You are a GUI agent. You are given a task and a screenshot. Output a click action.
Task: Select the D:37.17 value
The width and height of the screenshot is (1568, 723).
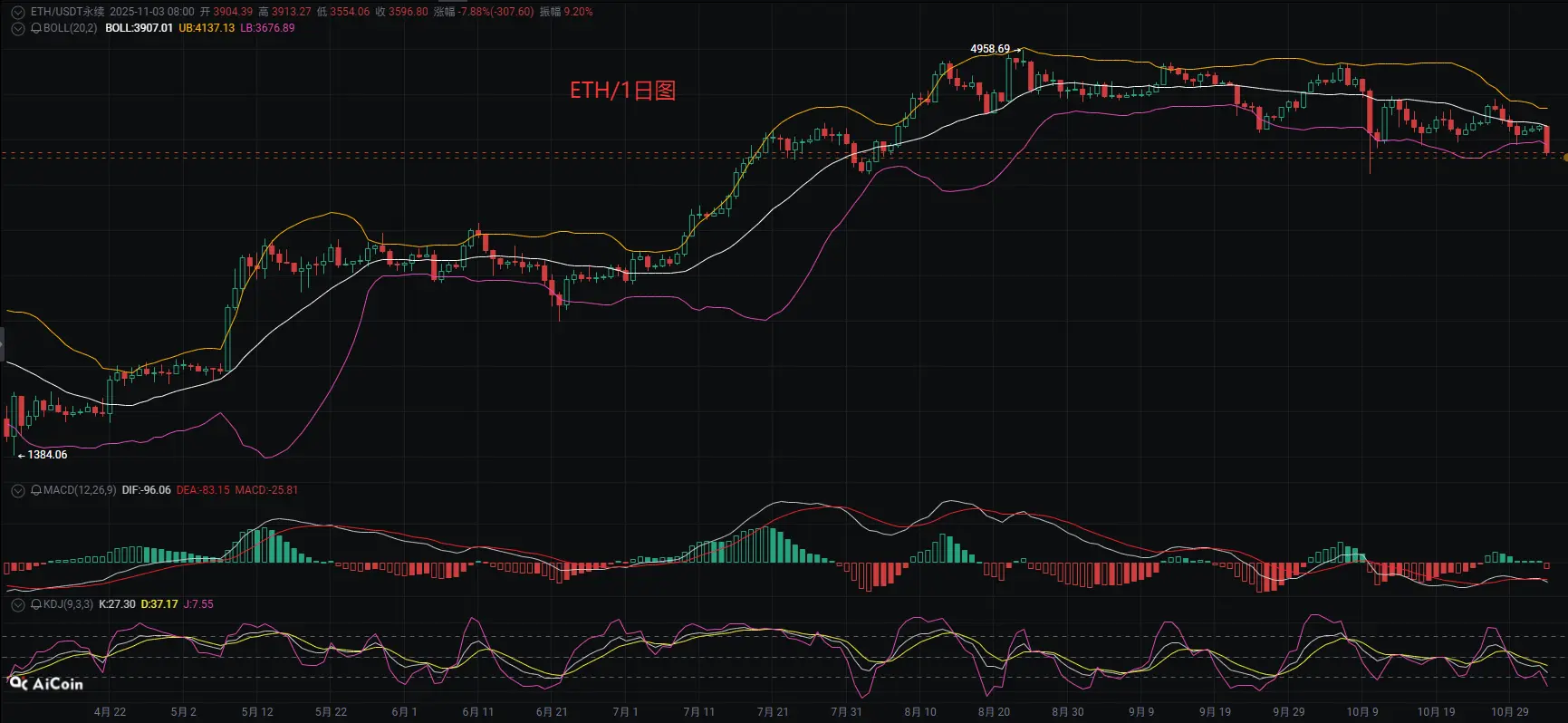pos(159,604)
